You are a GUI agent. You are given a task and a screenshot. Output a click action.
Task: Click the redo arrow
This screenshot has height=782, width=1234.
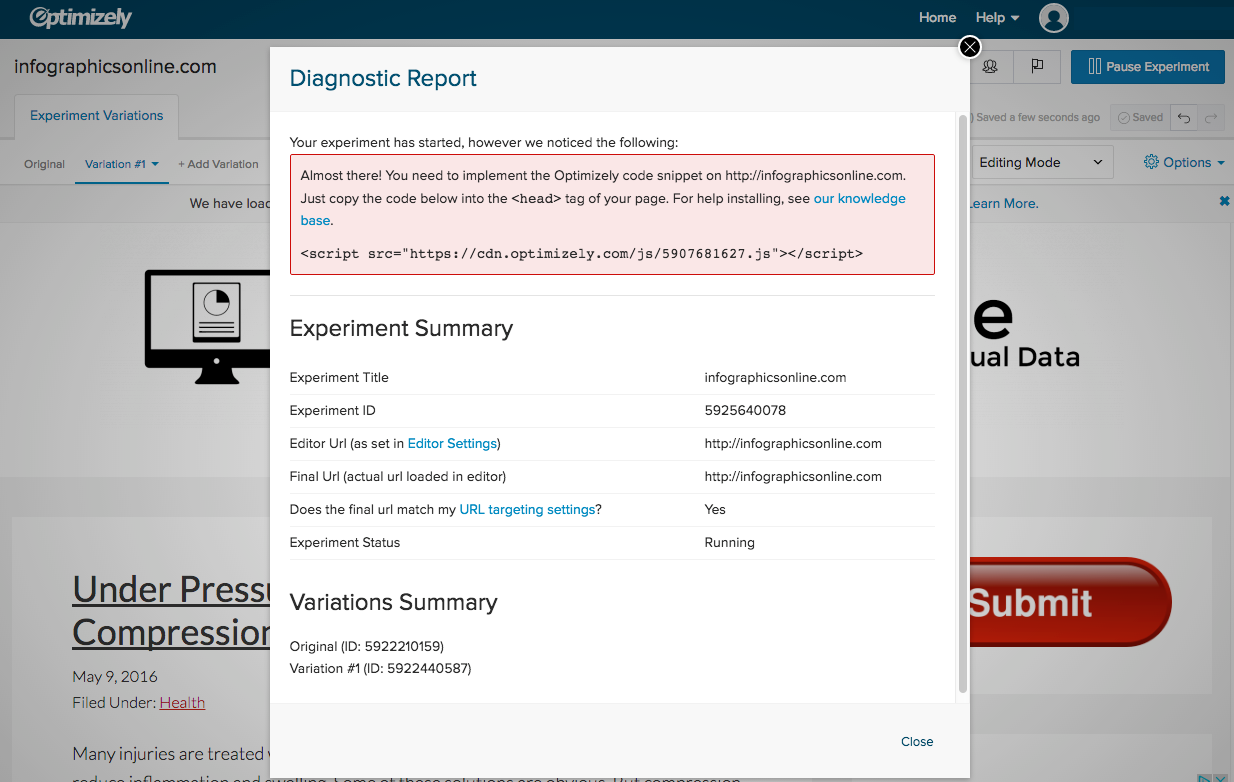click(1213, 117)
